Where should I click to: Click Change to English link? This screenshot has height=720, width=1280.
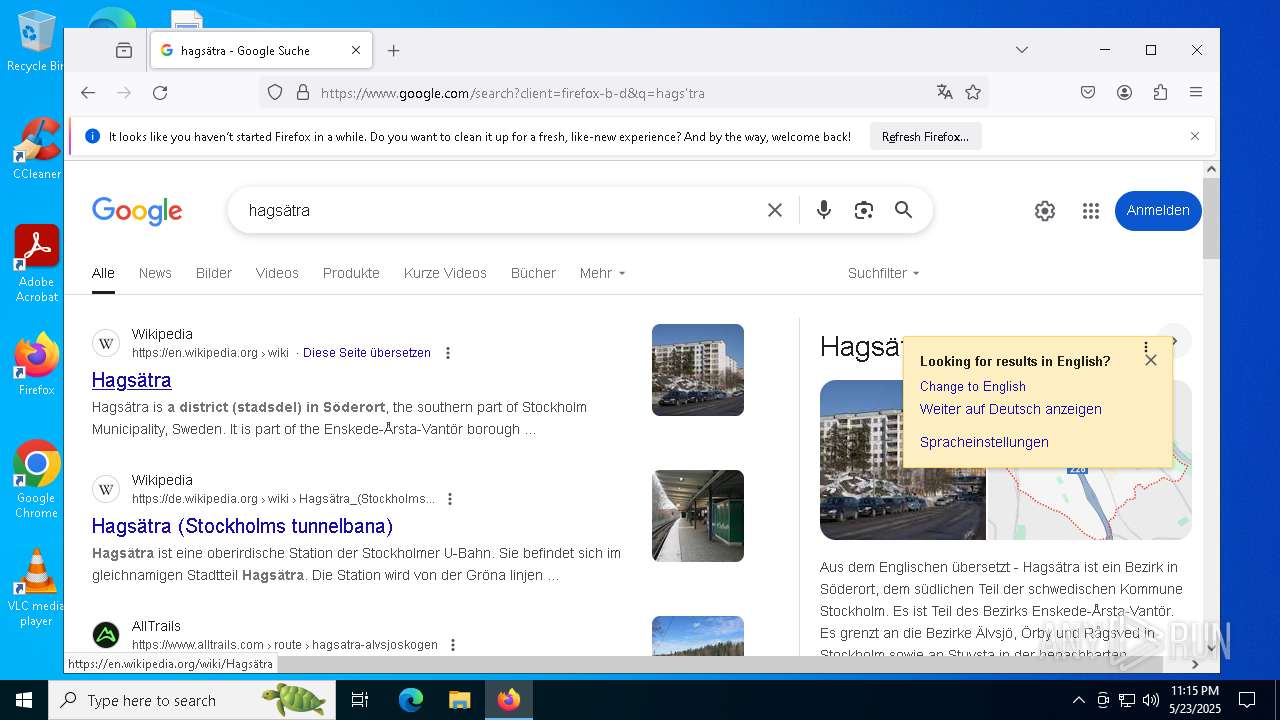973,387
